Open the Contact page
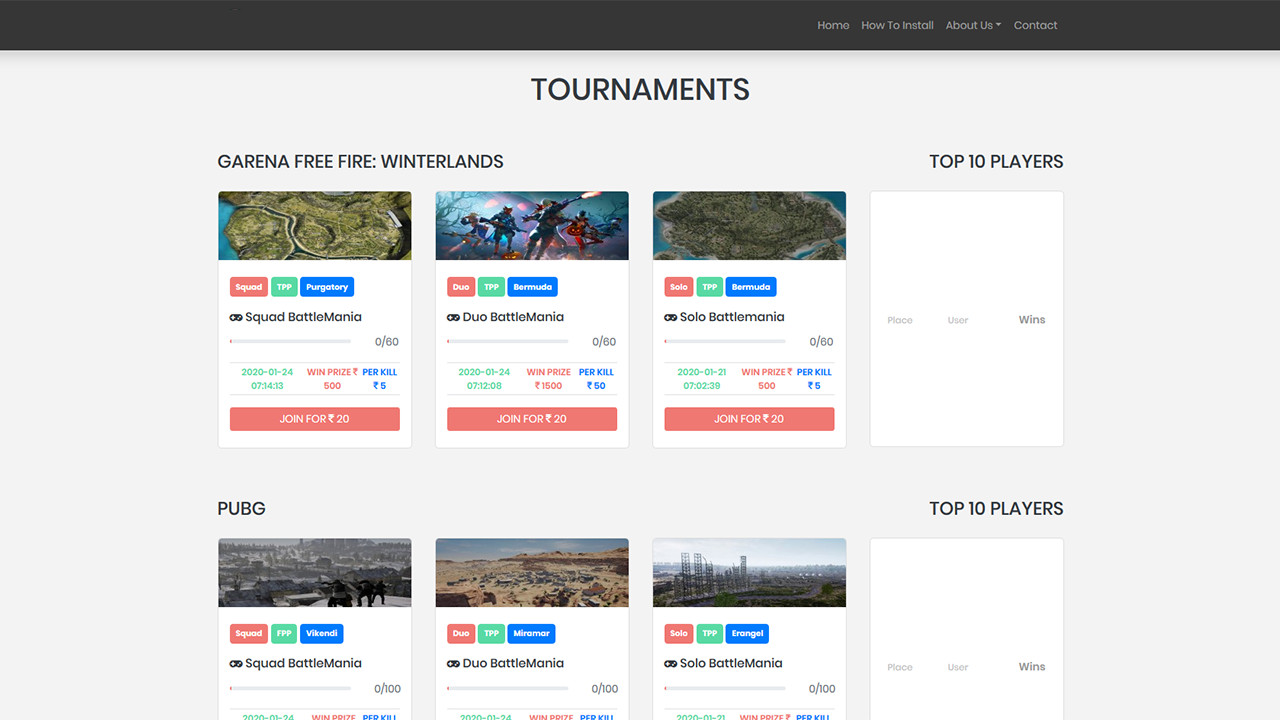The image size is (1280, 720). click(1035, 25)
